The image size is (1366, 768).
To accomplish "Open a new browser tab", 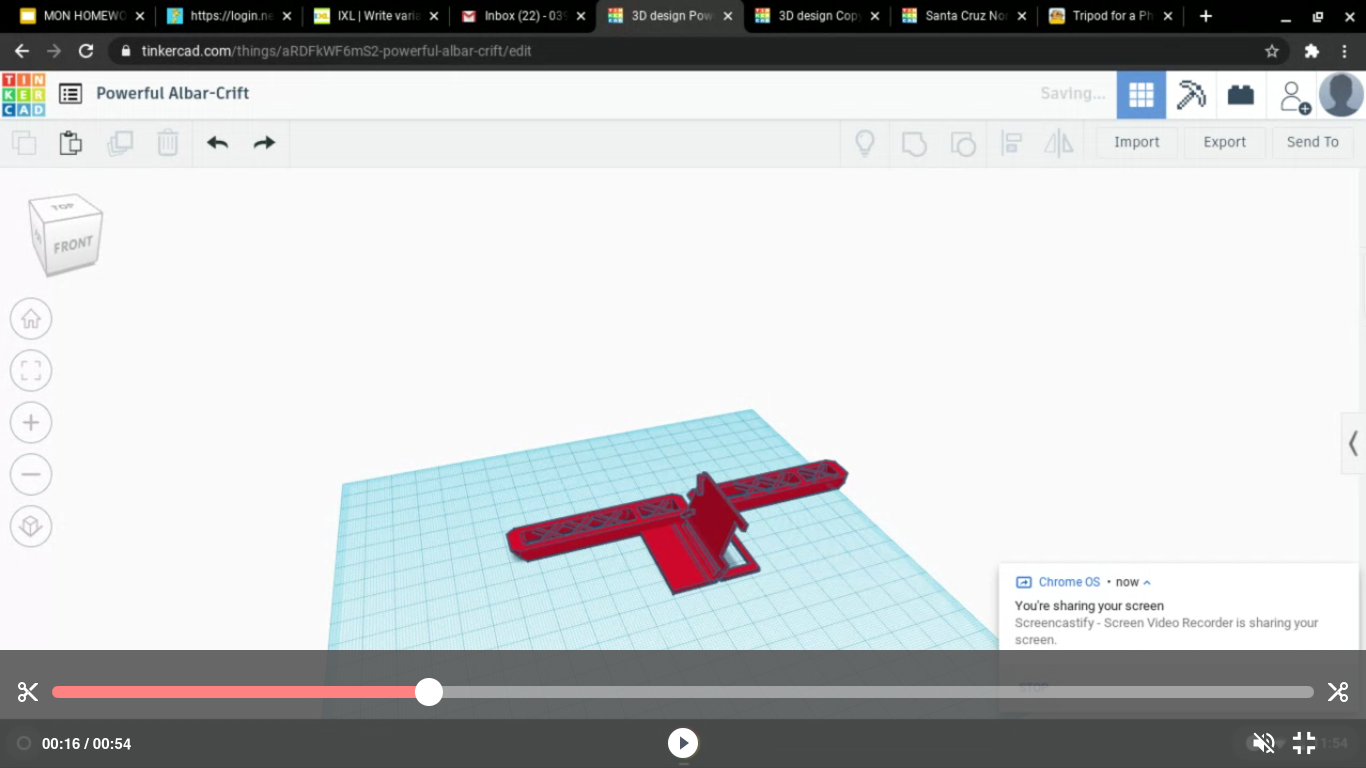I will pos(1206,16).
